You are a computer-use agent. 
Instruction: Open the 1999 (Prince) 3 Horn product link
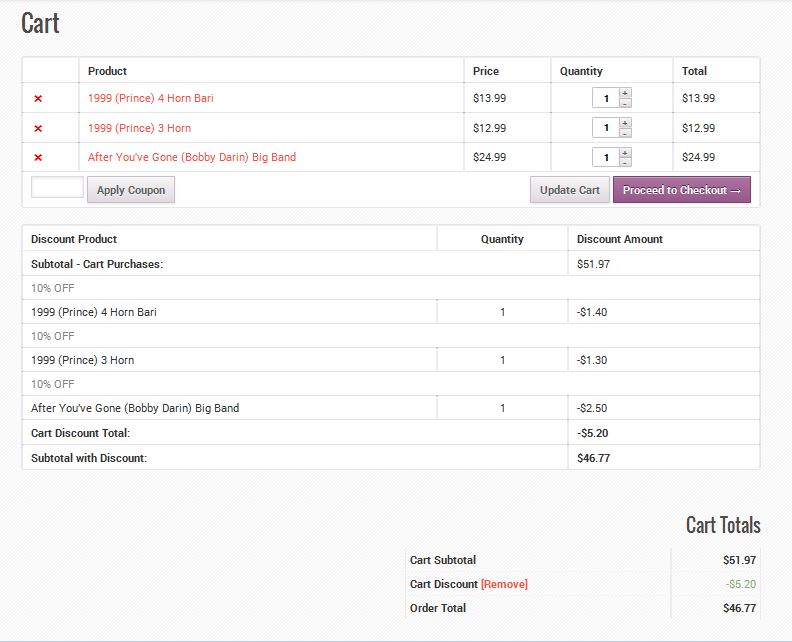click(139, 128)
